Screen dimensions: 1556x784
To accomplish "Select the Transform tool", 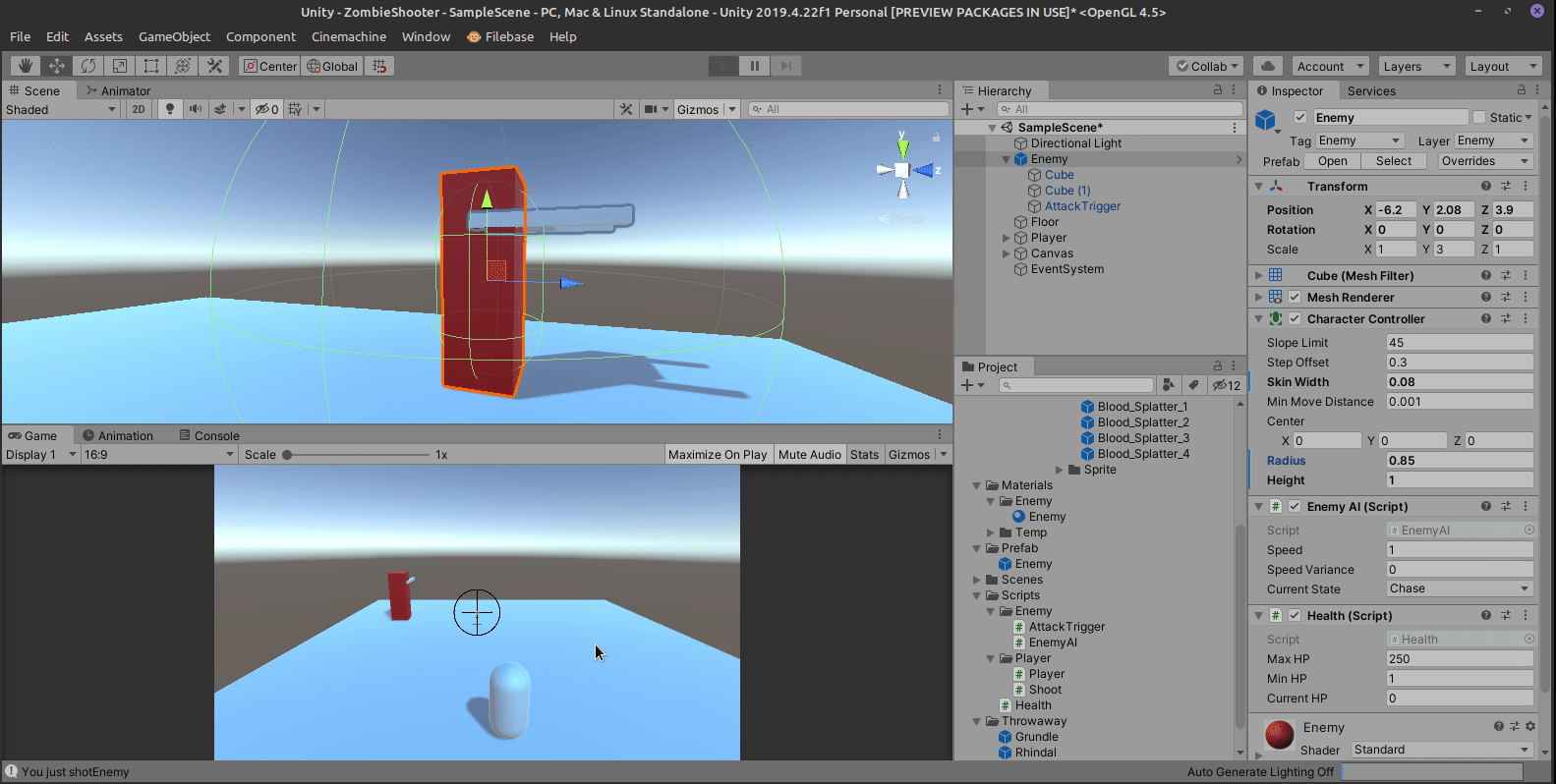I will pos(183,66).
